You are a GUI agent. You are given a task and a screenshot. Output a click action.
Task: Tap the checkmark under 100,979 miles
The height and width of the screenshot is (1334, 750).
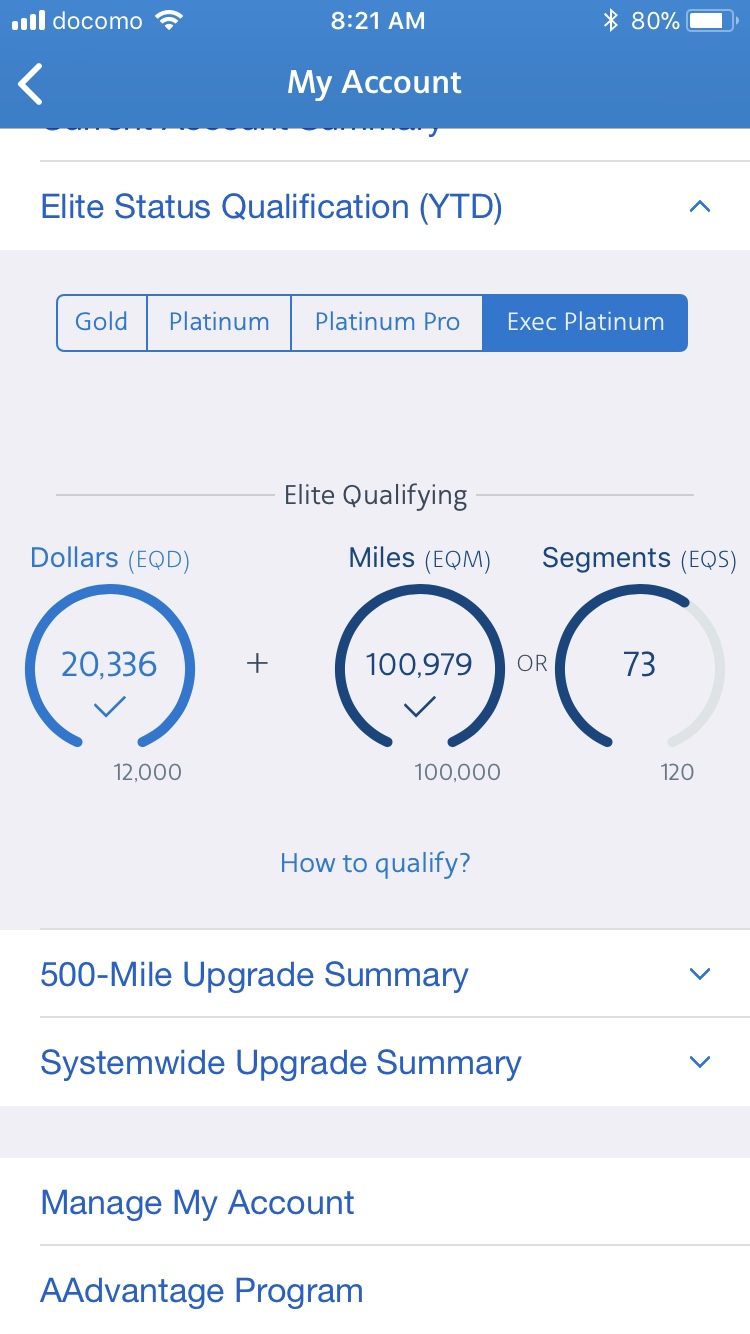(x=419, y=707)
